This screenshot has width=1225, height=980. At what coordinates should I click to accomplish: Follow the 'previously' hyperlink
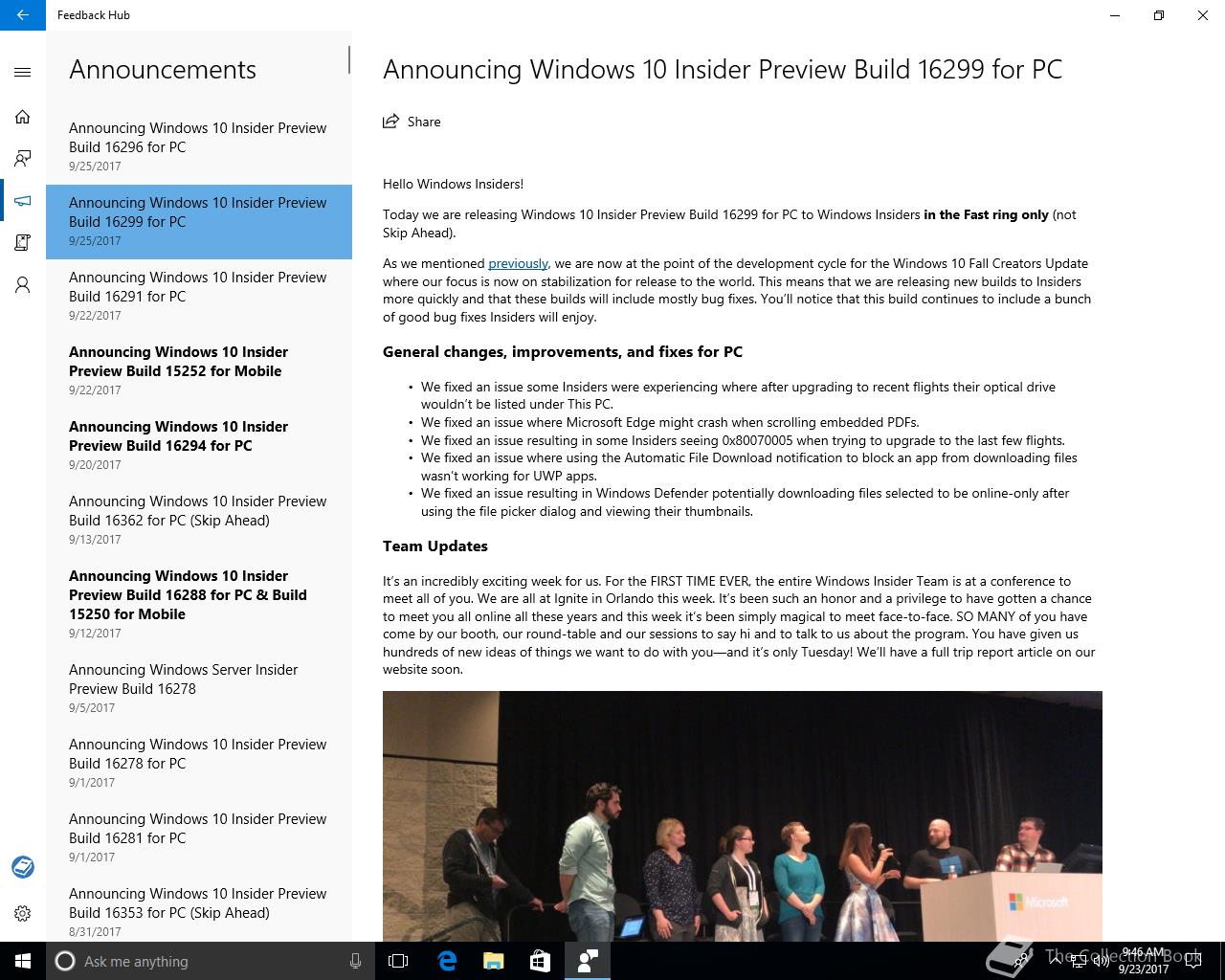coord(518,263)
